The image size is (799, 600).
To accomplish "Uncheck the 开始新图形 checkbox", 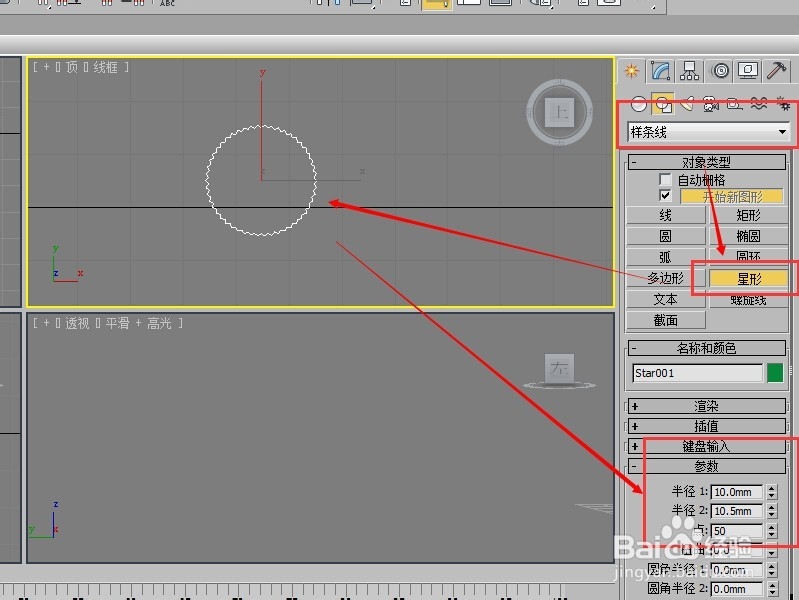I will [665, 196].
